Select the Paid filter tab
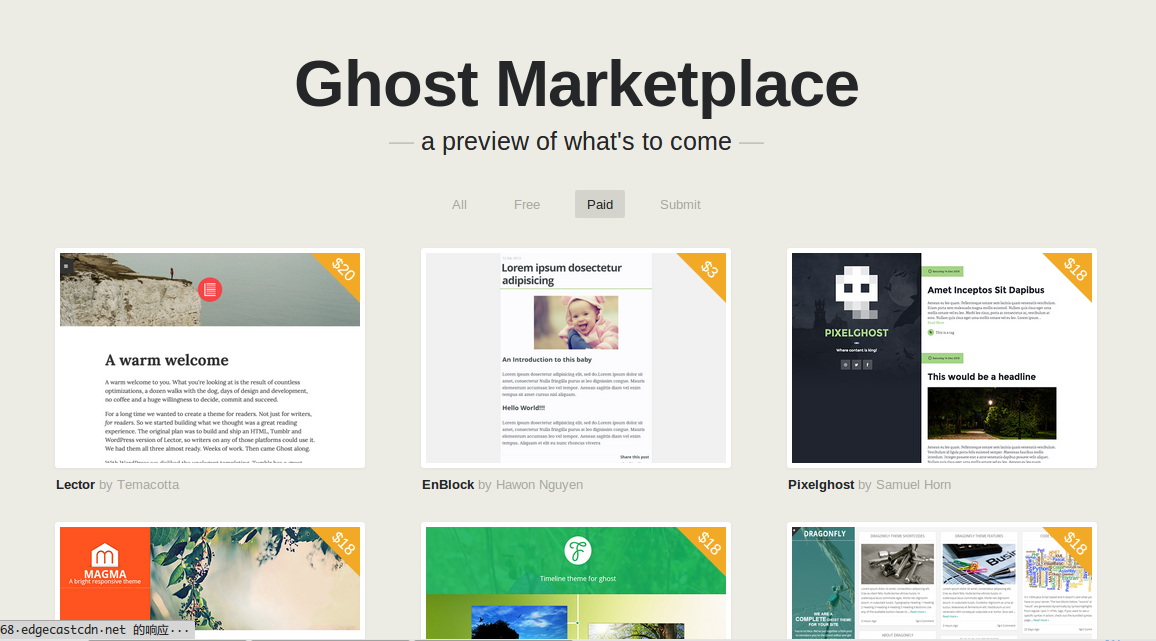 (x=600, y=204)
